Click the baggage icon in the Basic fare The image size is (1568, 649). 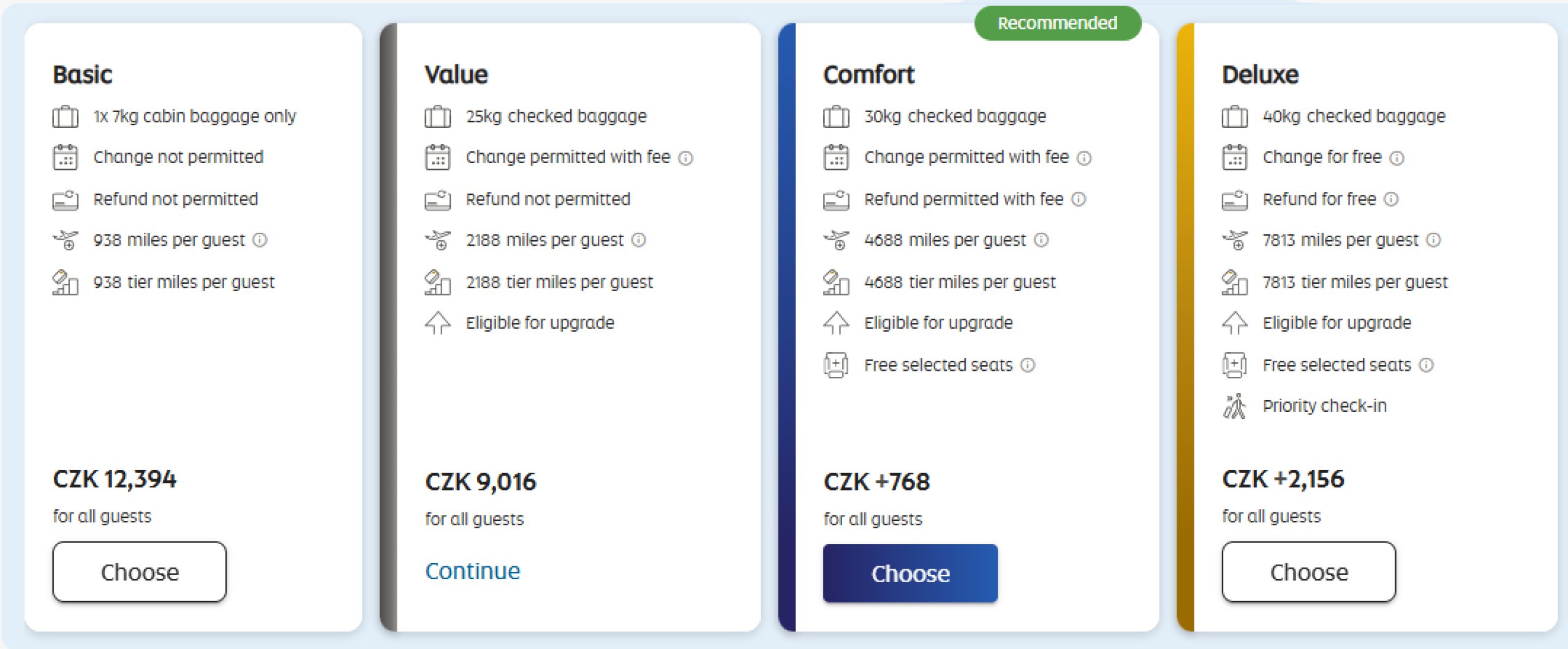66,116
